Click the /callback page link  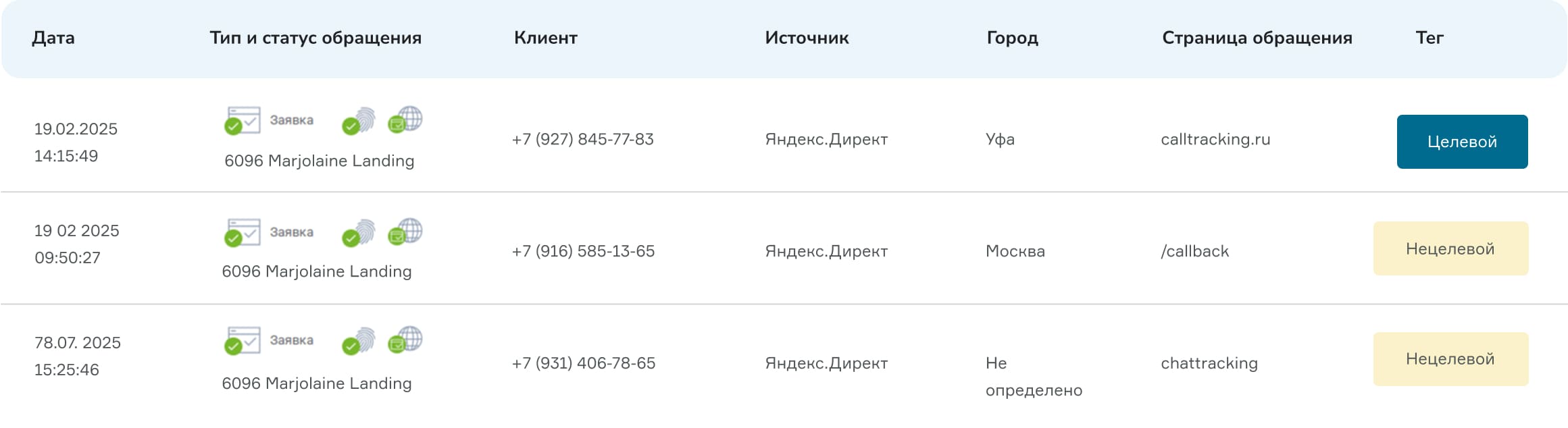[1194, 251]
